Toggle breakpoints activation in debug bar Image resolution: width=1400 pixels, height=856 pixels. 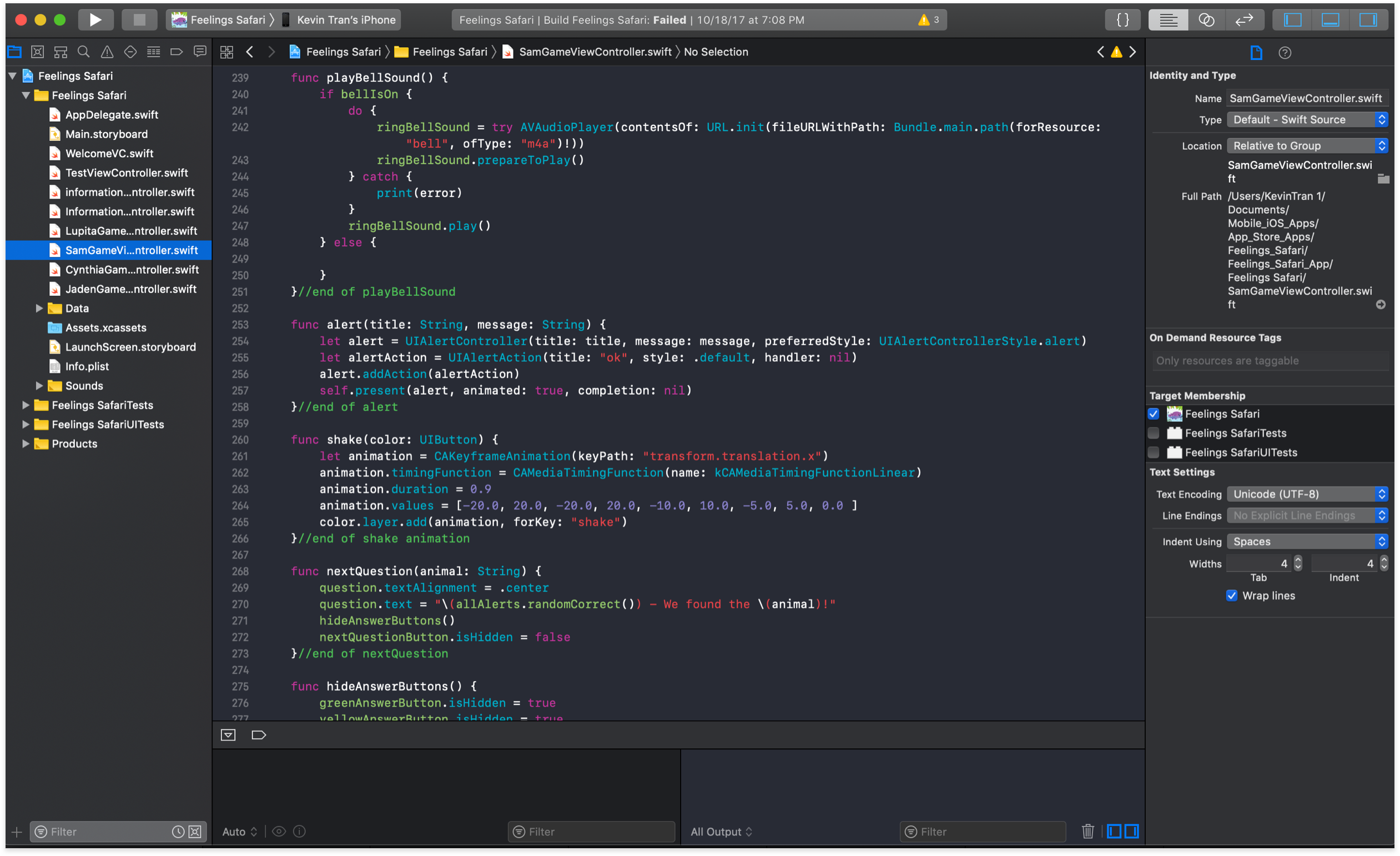click(x=259, y=735)
